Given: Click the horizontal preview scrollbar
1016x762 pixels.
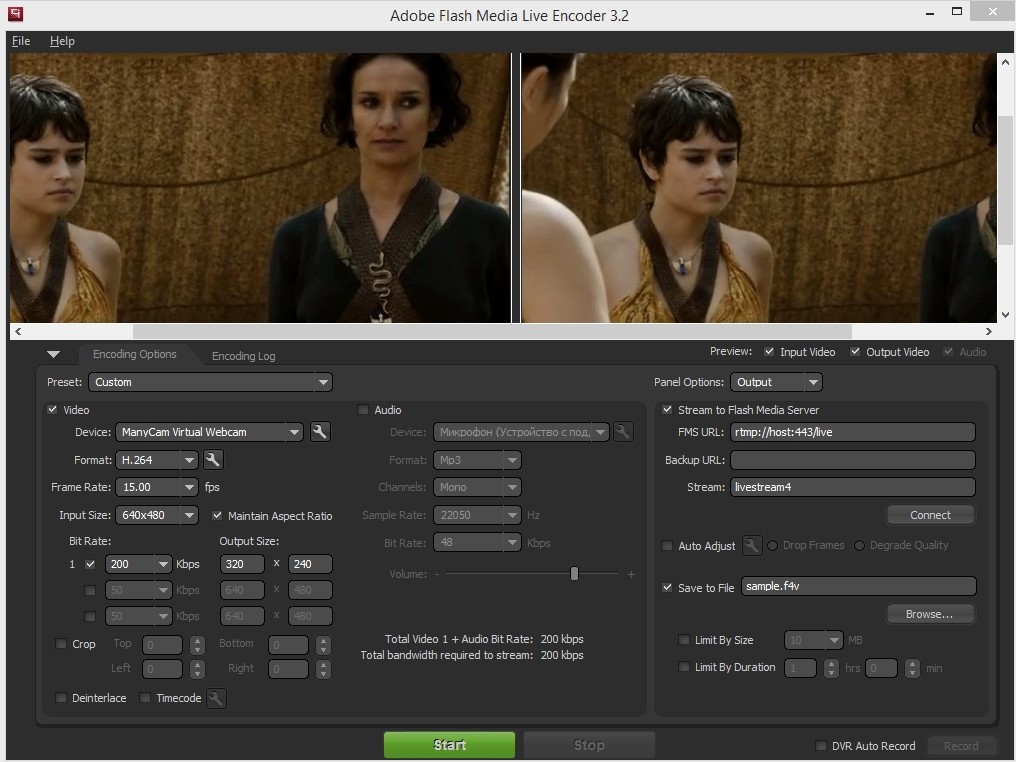Looking at the screenshot, I should coord(492,331).
